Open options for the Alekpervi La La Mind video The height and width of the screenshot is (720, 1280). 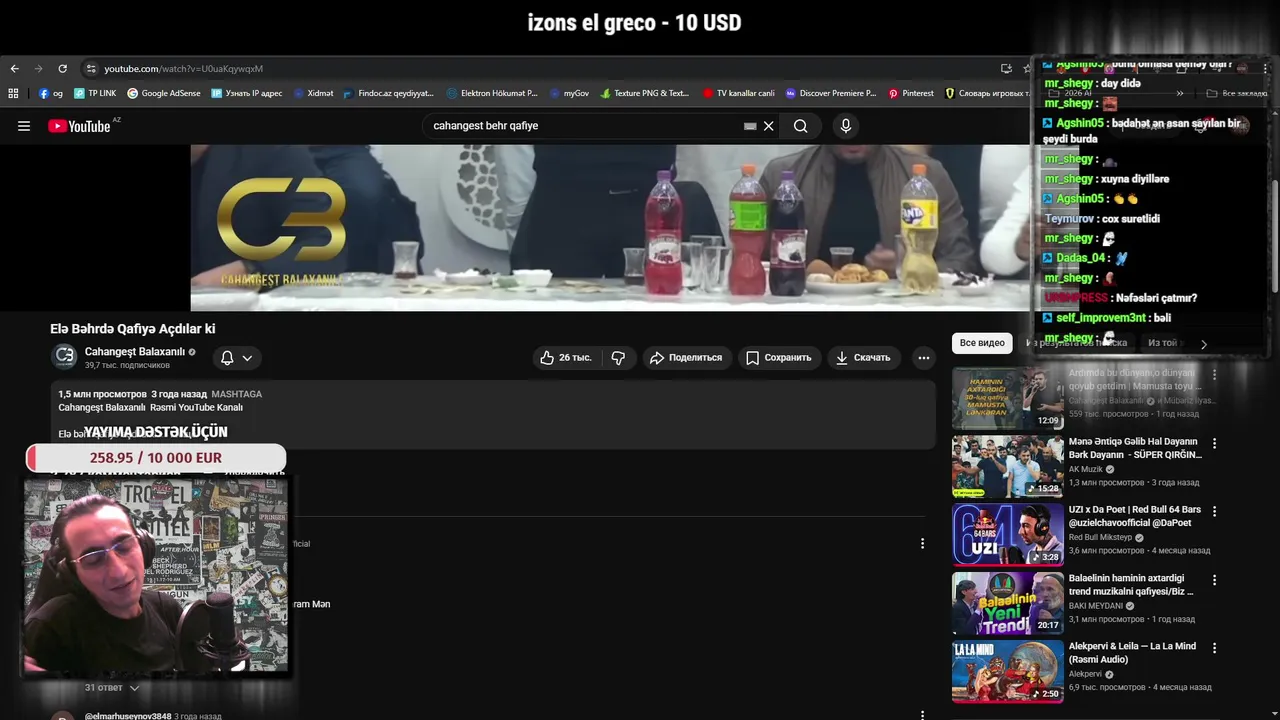1215,648
